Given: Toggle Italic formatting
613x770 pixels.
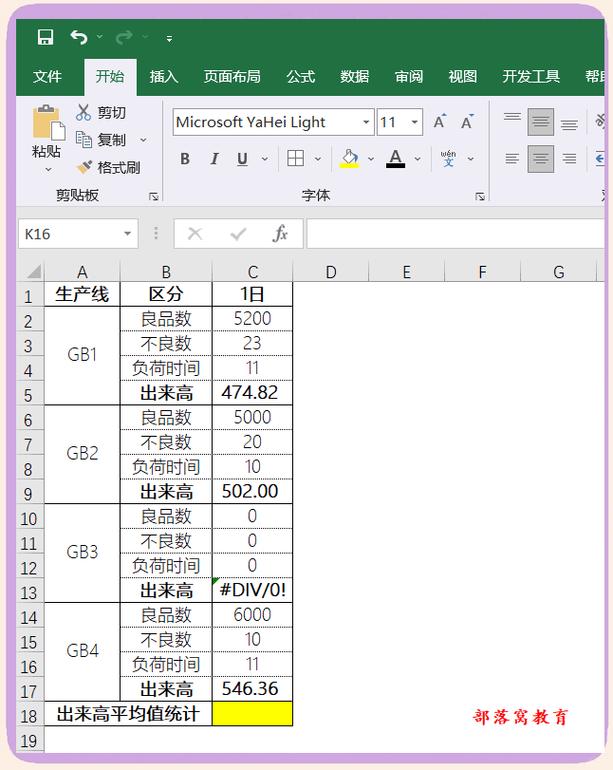Looking at the screenshot, I should tap(214, 159).
